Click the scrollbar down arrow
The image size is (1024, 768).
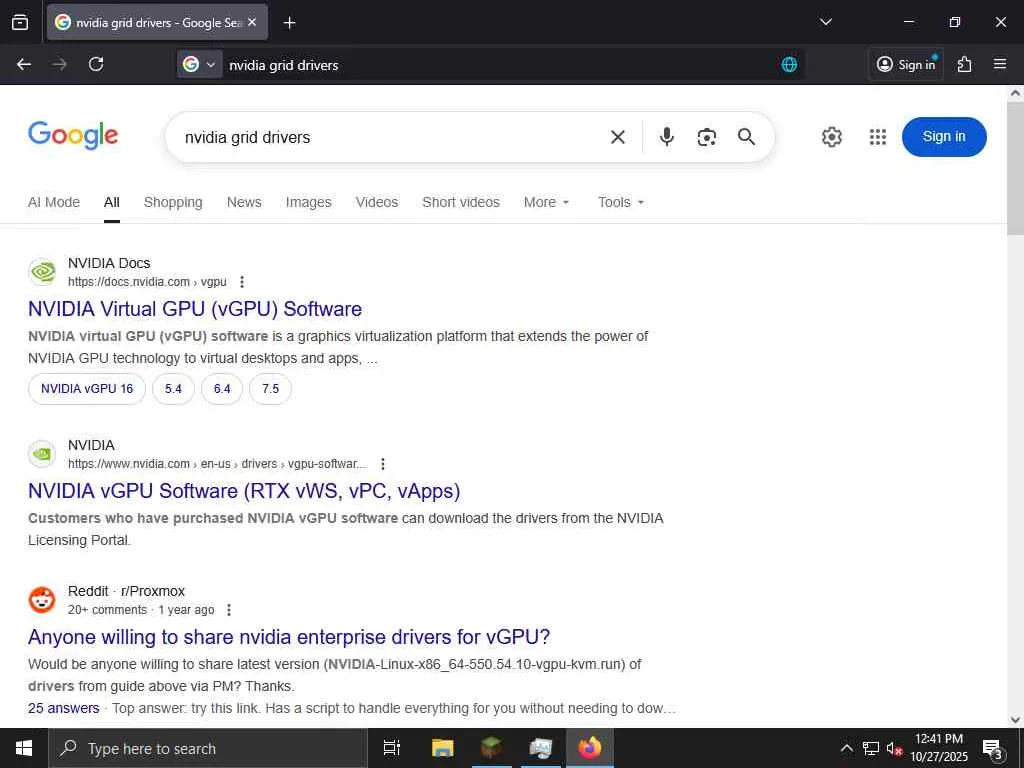coord(1016,720)
